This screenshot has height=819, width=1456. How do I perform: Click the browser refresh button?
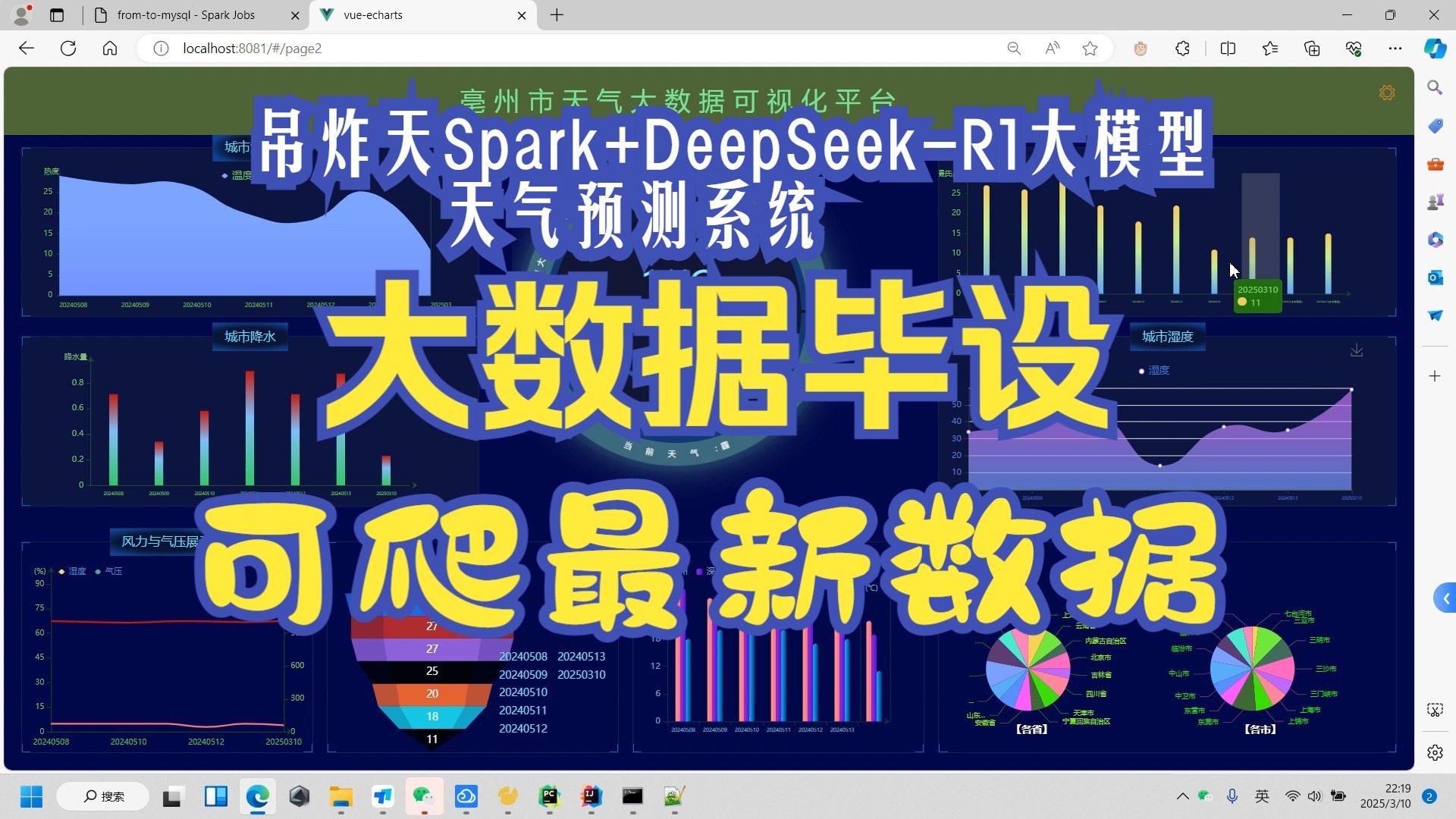[68, 49]
